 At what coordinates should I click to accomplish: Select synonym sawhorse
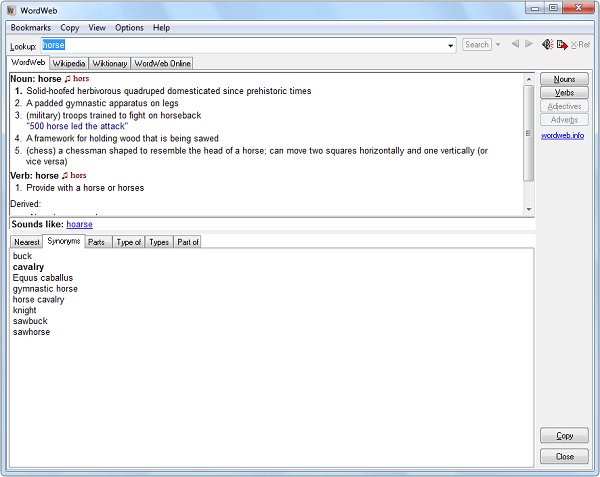tap(31, 332)
